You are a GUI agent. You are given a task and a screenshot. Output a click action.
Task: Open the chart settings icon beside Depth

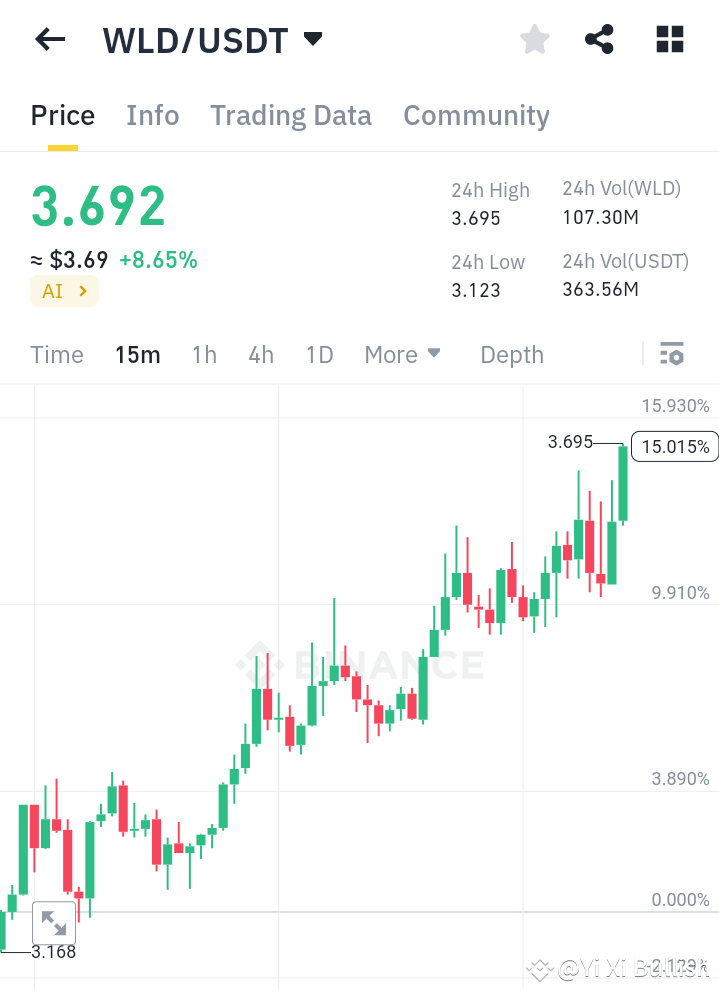[672, 354]
